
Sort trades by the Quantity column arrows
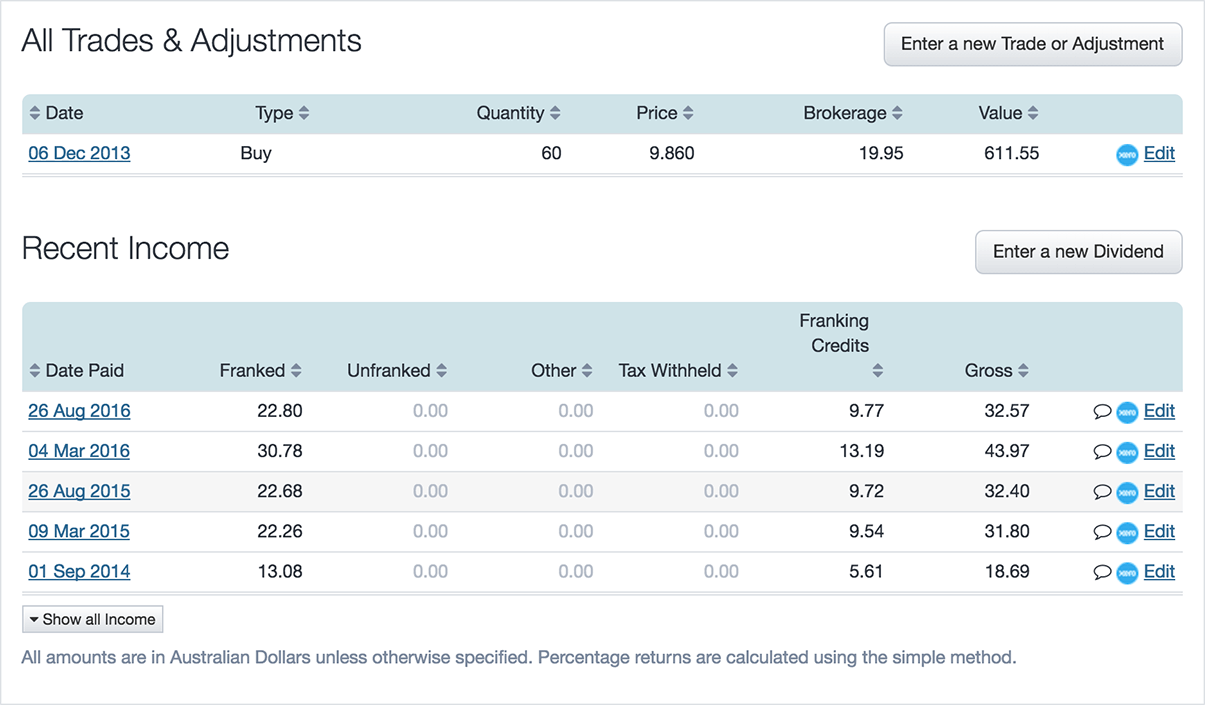(555, 113)
